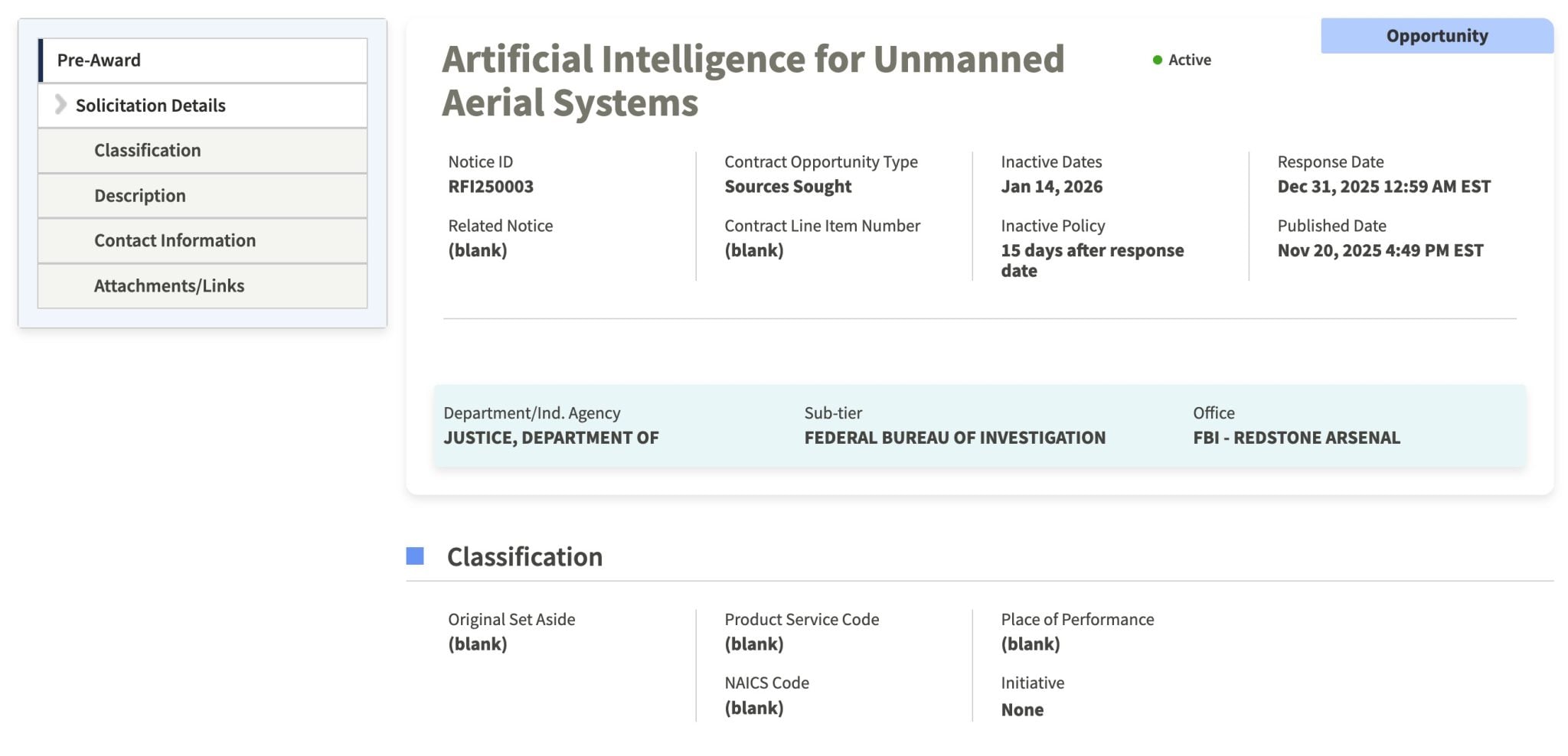Navigate to Contact Information section
1568x756 pixels.
point(175,240)
